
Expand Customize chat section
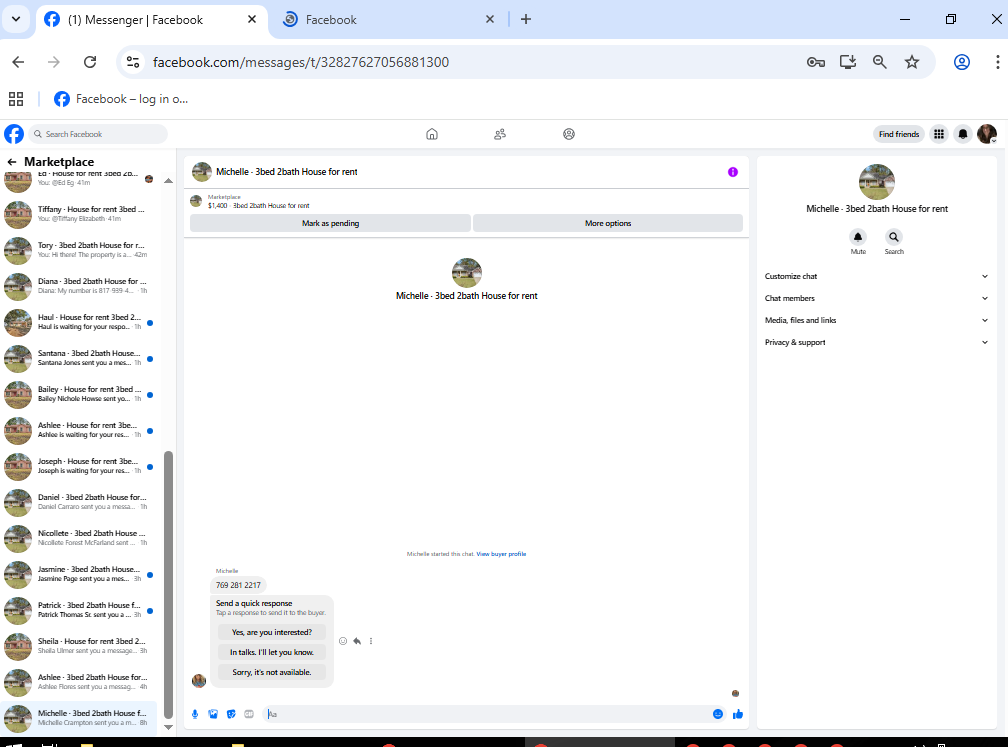point(876,276)
